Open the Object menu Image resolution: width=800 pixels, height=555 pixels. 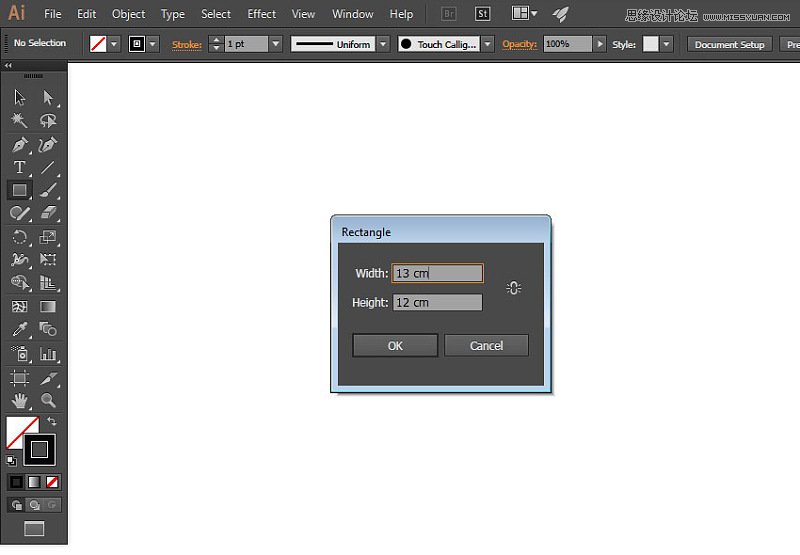(x=128, y=14)
